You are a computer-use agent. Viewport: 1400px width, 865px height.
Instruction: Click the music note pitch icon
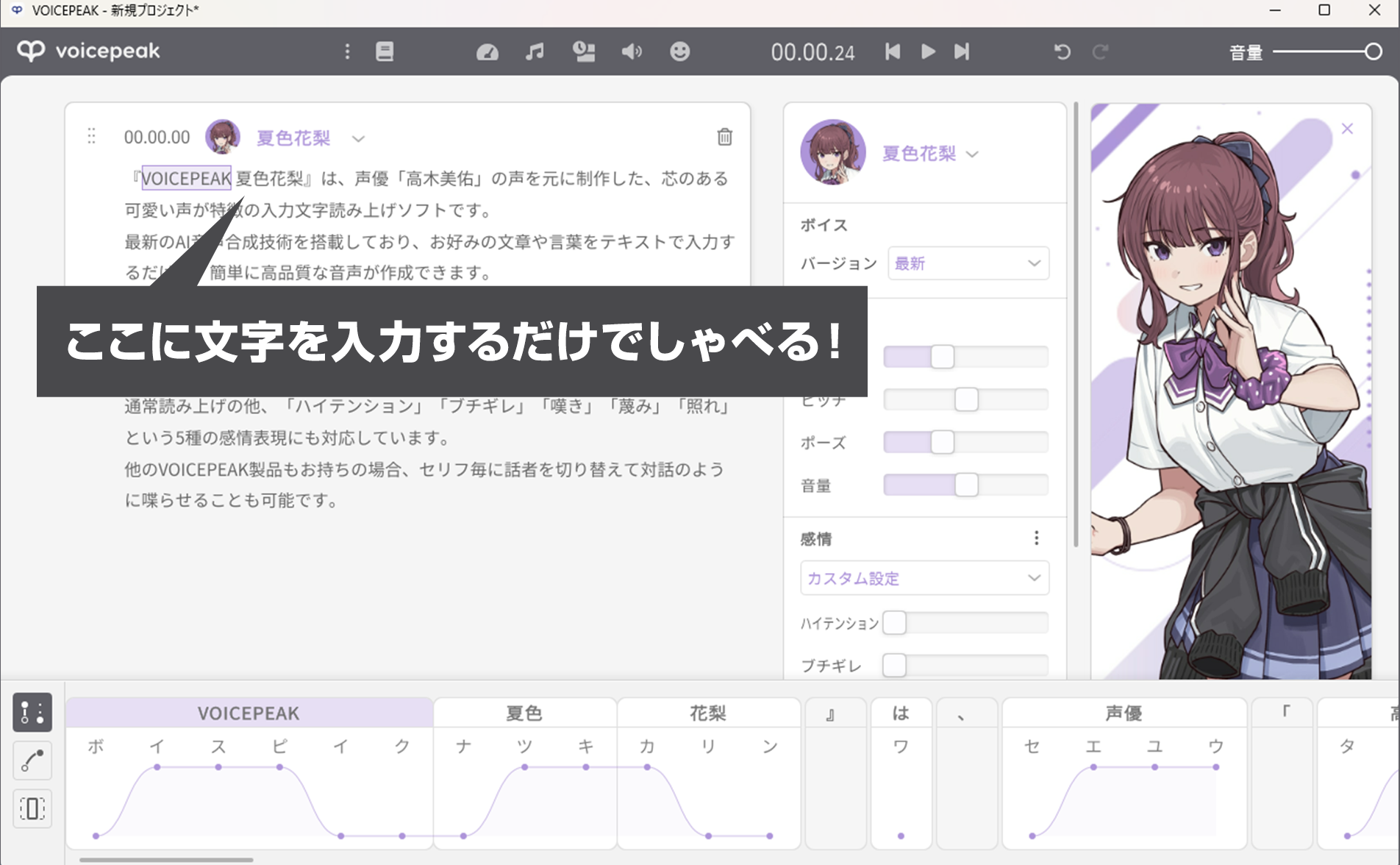[535, 51]
